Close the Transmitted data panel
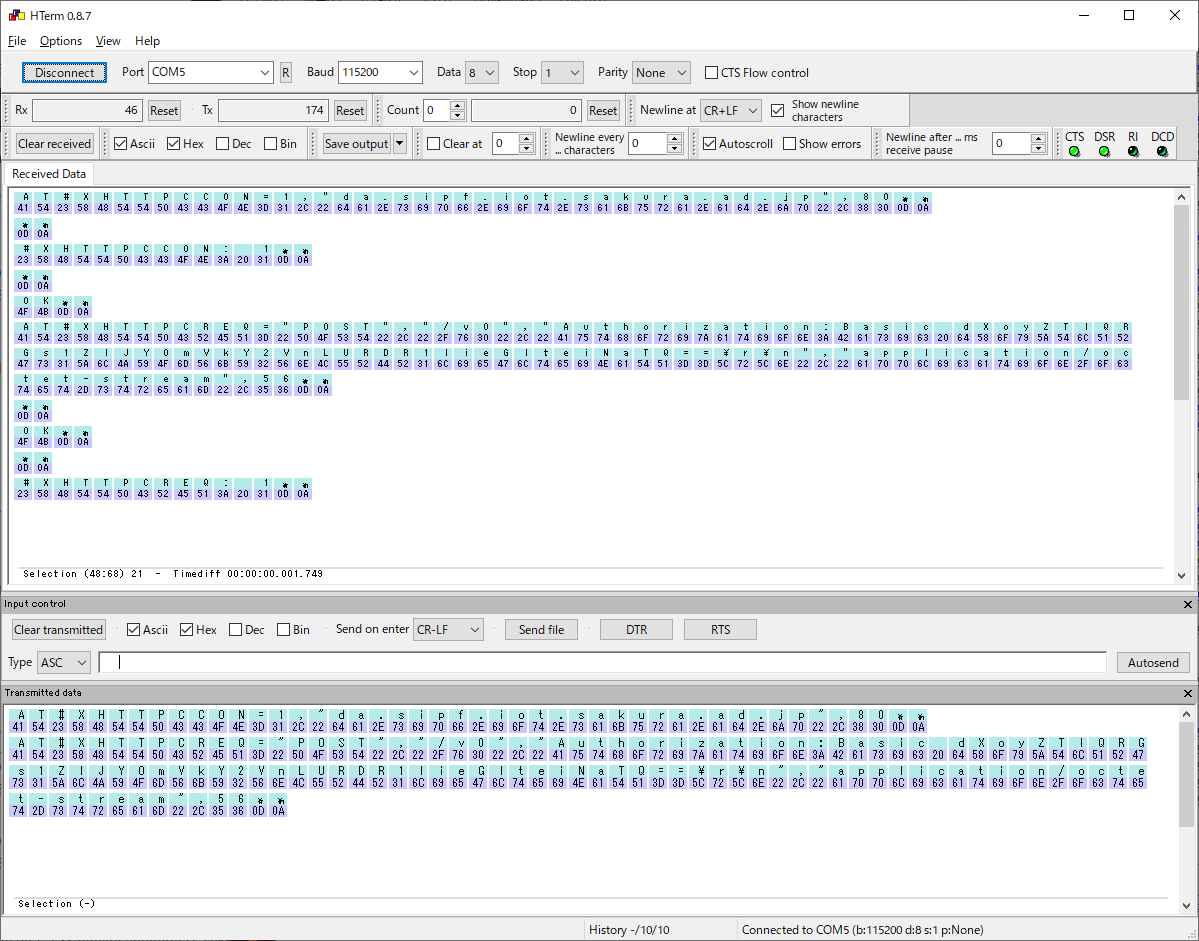 1188,693
